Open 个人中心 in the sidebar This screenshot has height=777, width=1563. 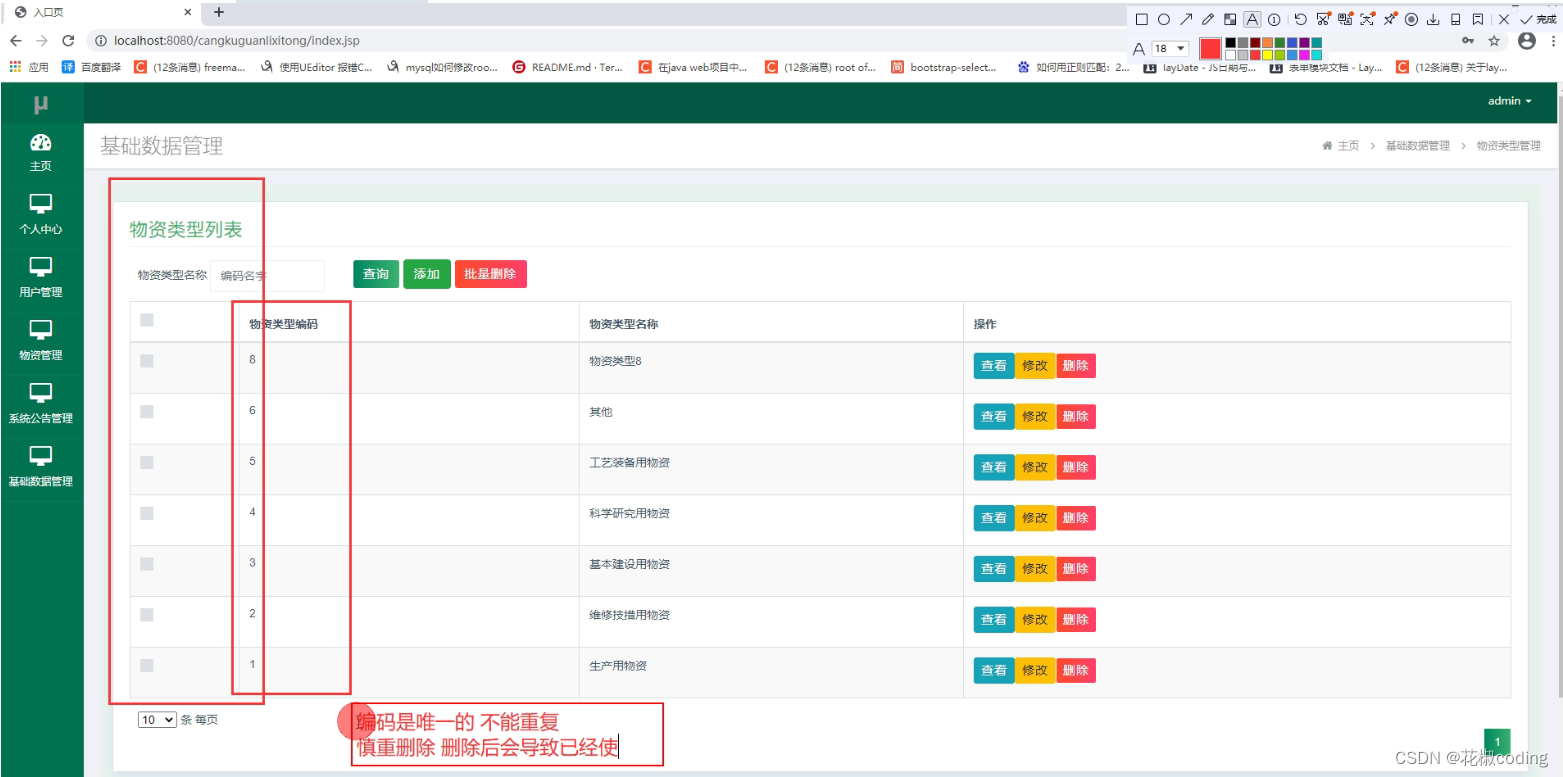click(41, 216)
